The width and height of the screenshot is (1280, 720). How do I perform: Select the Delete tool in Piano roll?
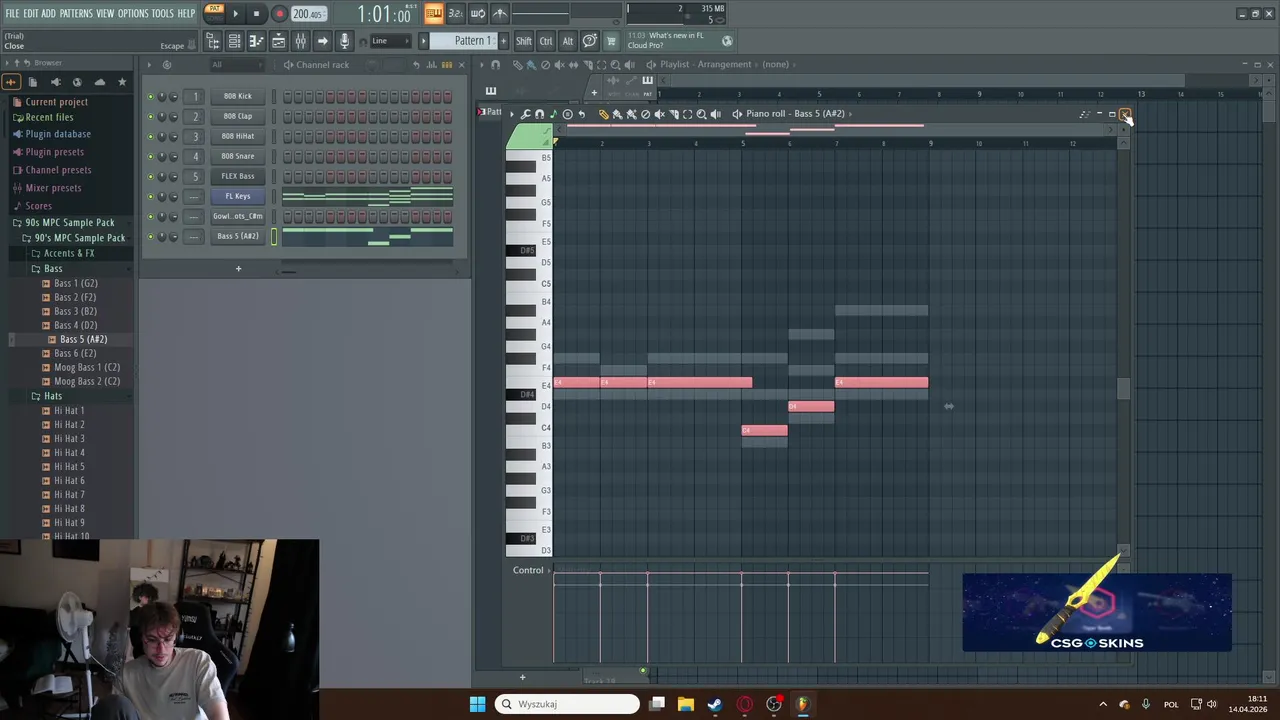[645, 114]
